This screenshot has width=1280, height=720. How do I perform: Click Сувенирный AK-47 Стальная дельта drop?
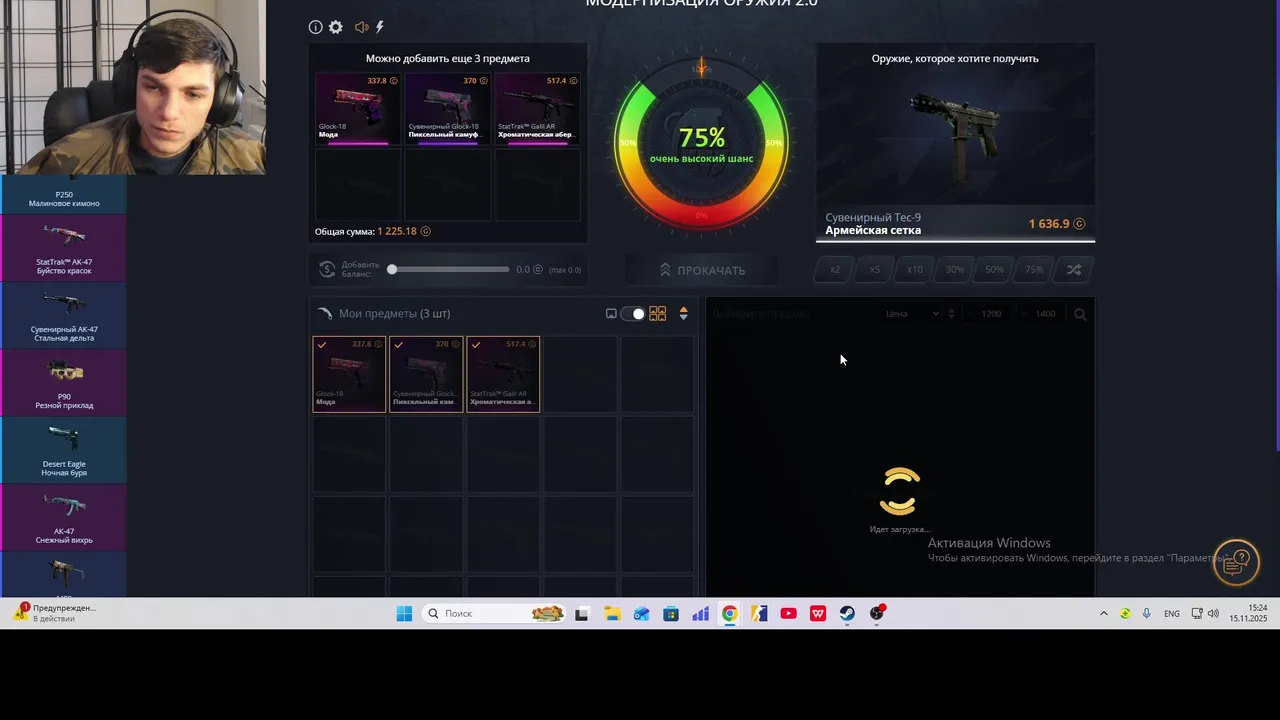click(64, 315)
